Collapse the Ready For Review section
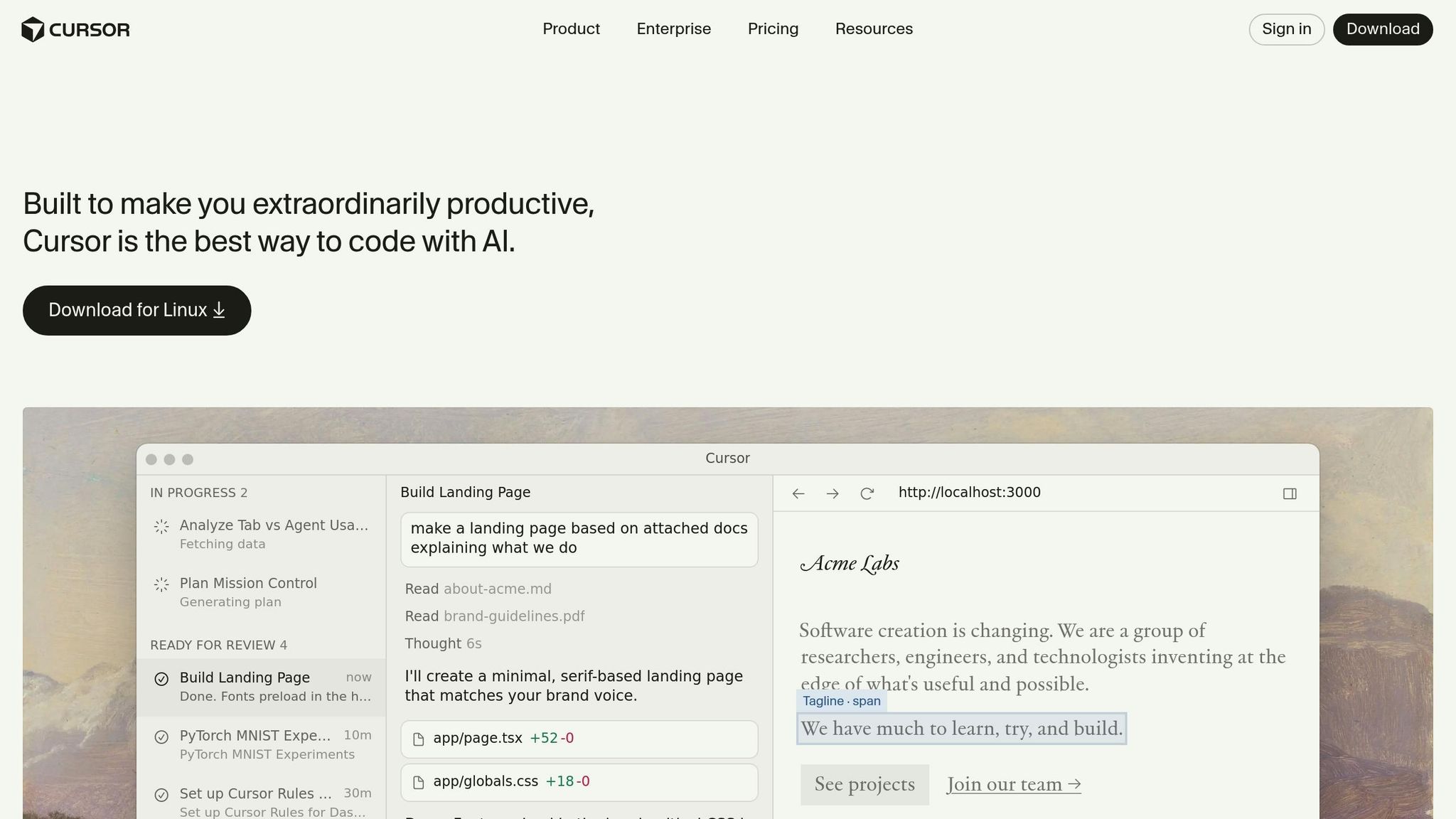This screenshot has height=819, width=1456. 218,645
